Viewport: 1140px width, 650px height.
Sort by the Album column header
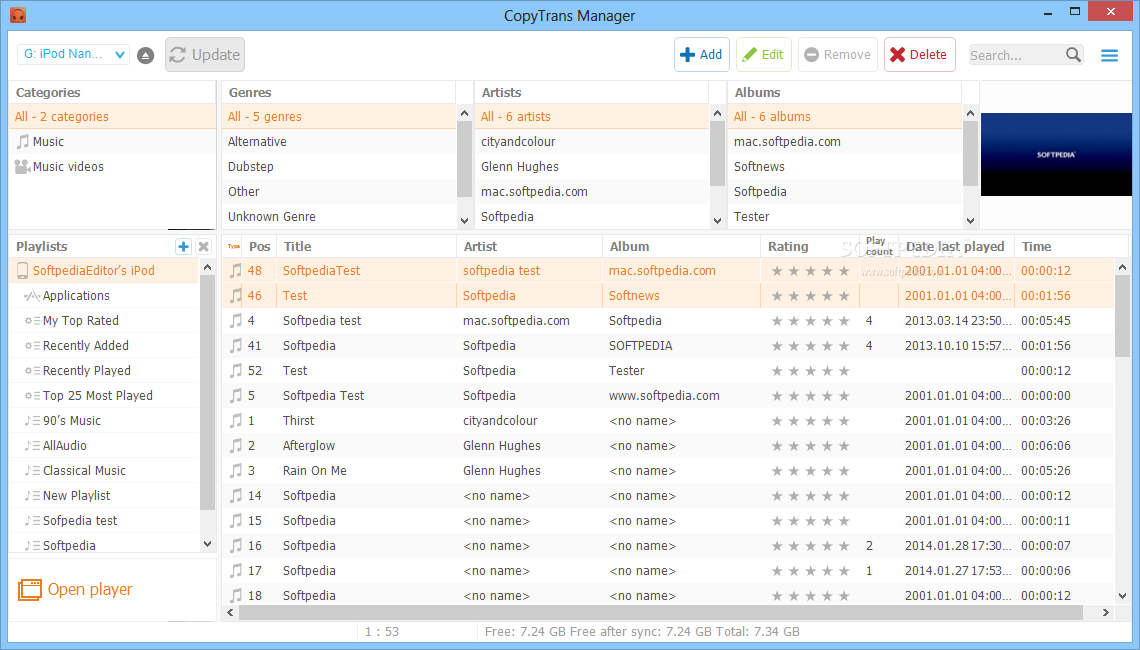click(x=682, y=246)
